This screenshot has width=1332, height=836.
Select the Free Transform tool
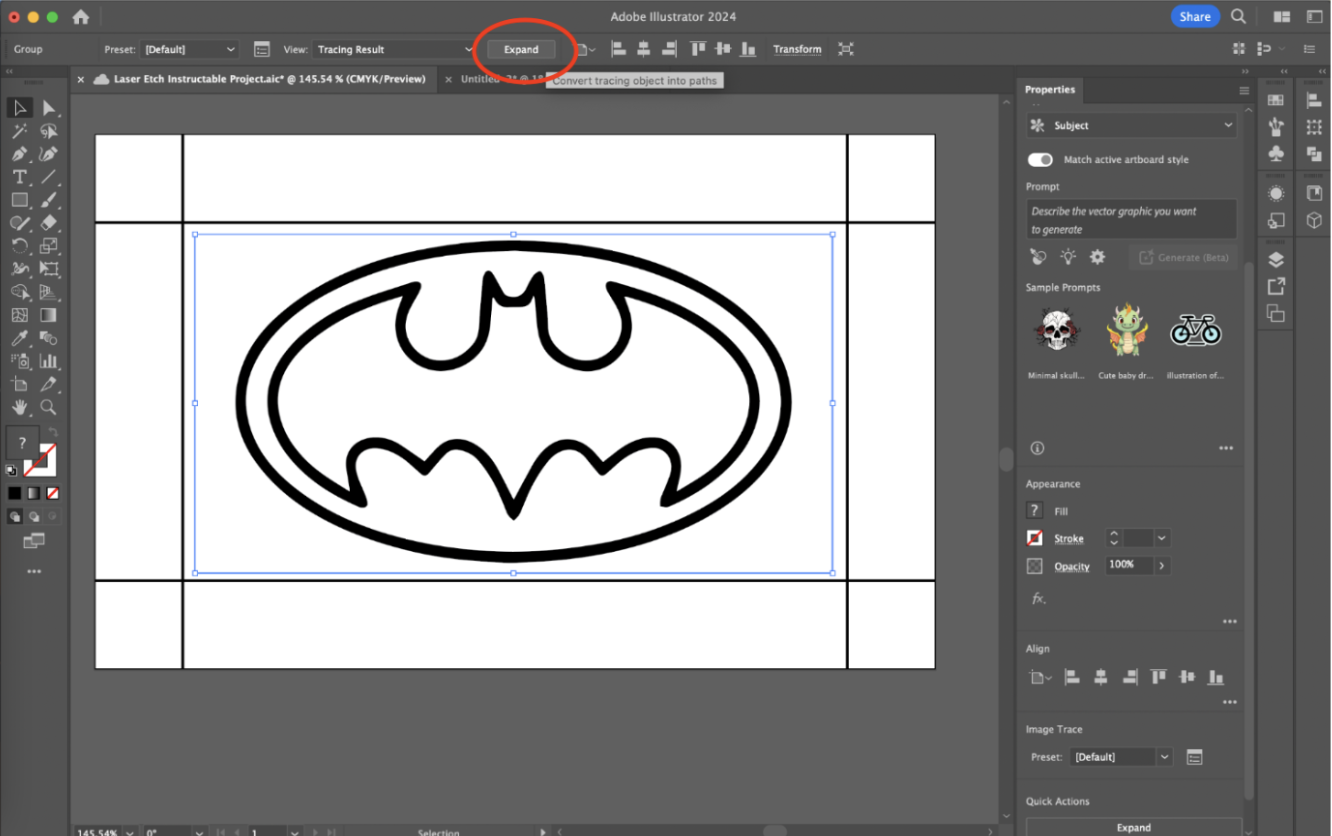click(48, 269)
